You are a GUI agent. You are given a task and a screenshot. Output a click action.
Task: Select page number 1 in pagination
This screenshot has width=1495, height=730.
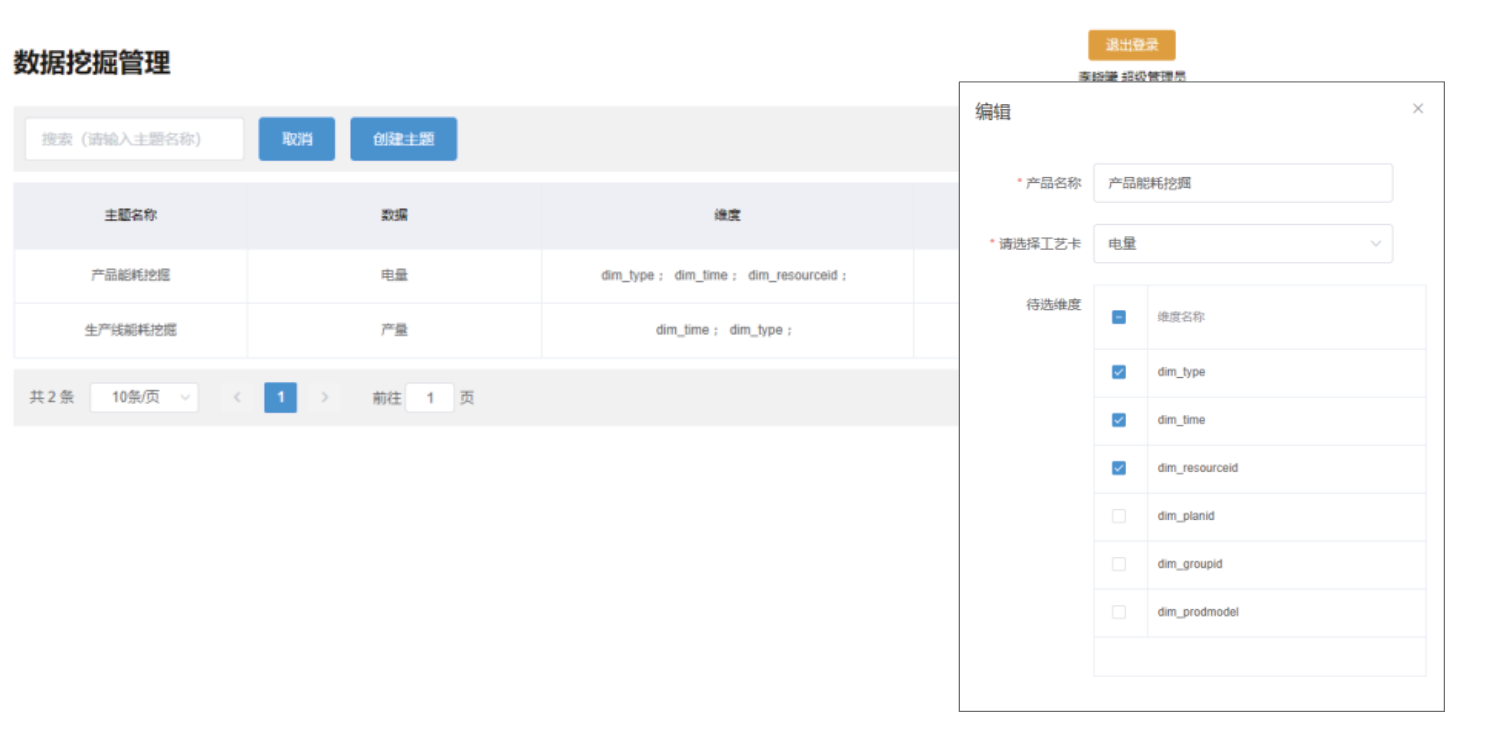280,397
